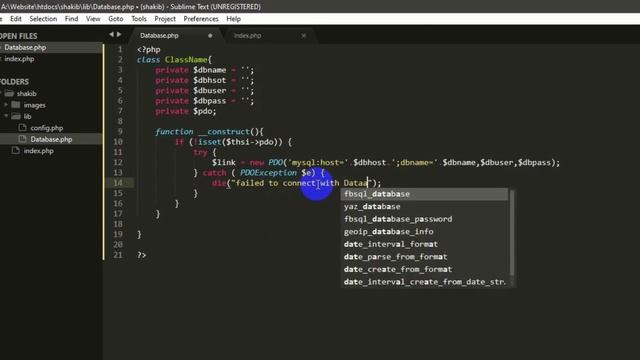
Task: Click the OPEN FILES sidebar heading
Action: [x=18, y=36]
